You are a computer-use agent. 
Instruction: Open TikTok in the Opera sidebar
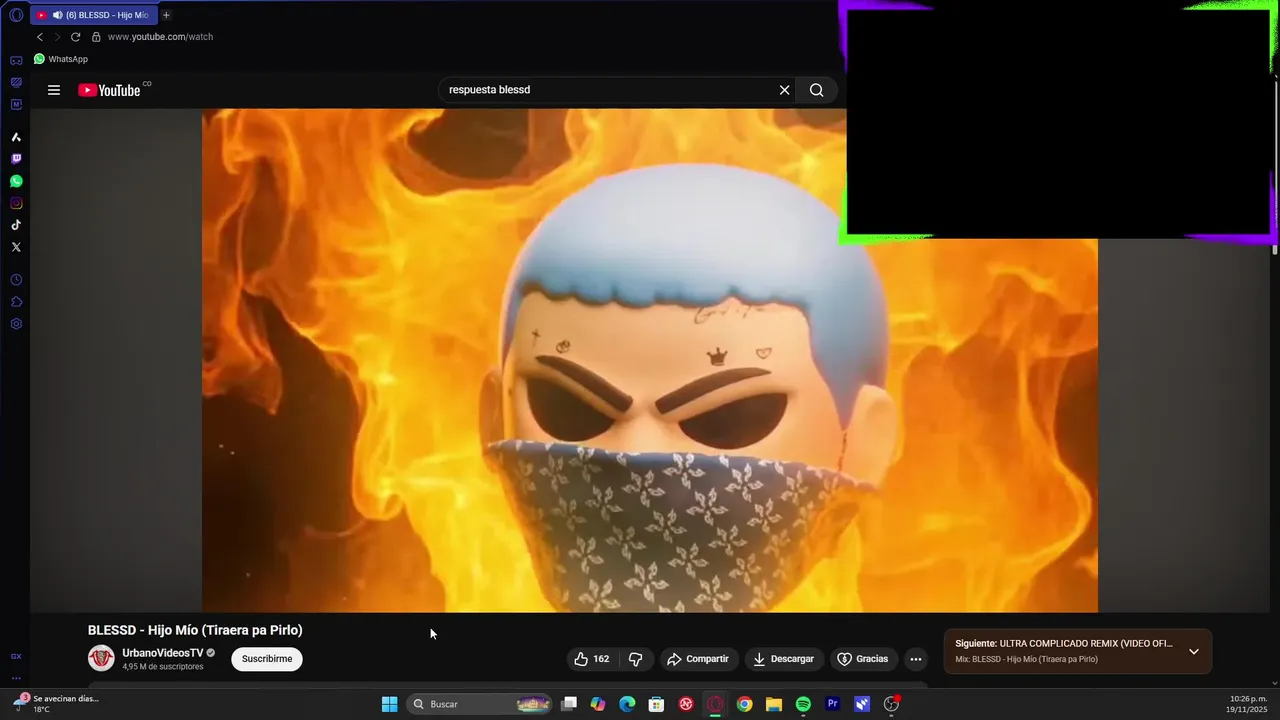point(16,225)
